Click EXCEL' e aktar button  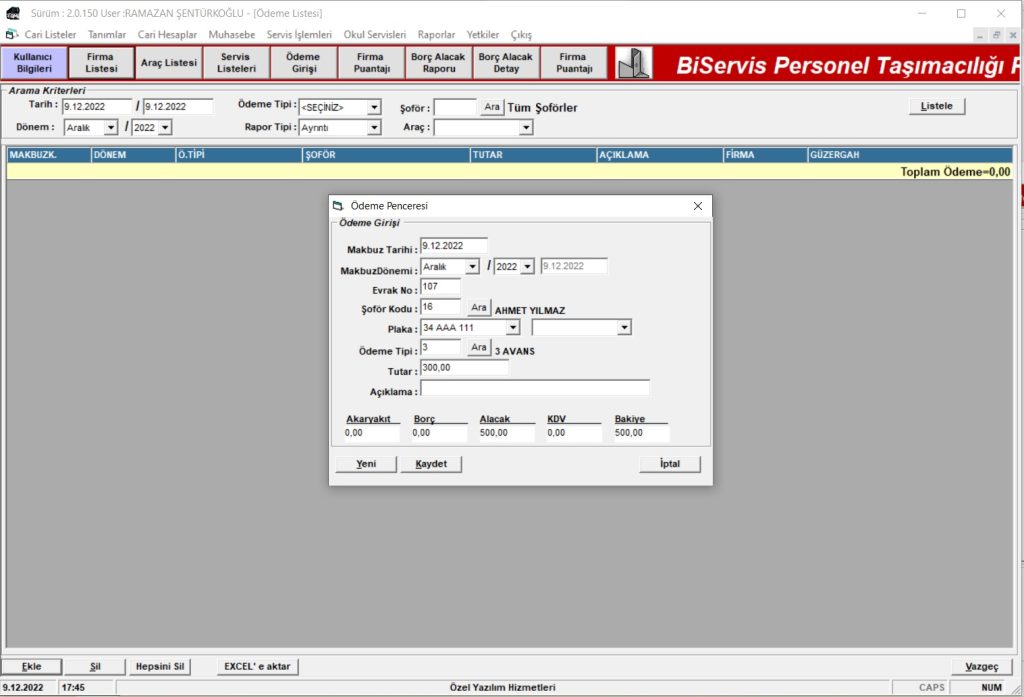(x=258, y=666)
